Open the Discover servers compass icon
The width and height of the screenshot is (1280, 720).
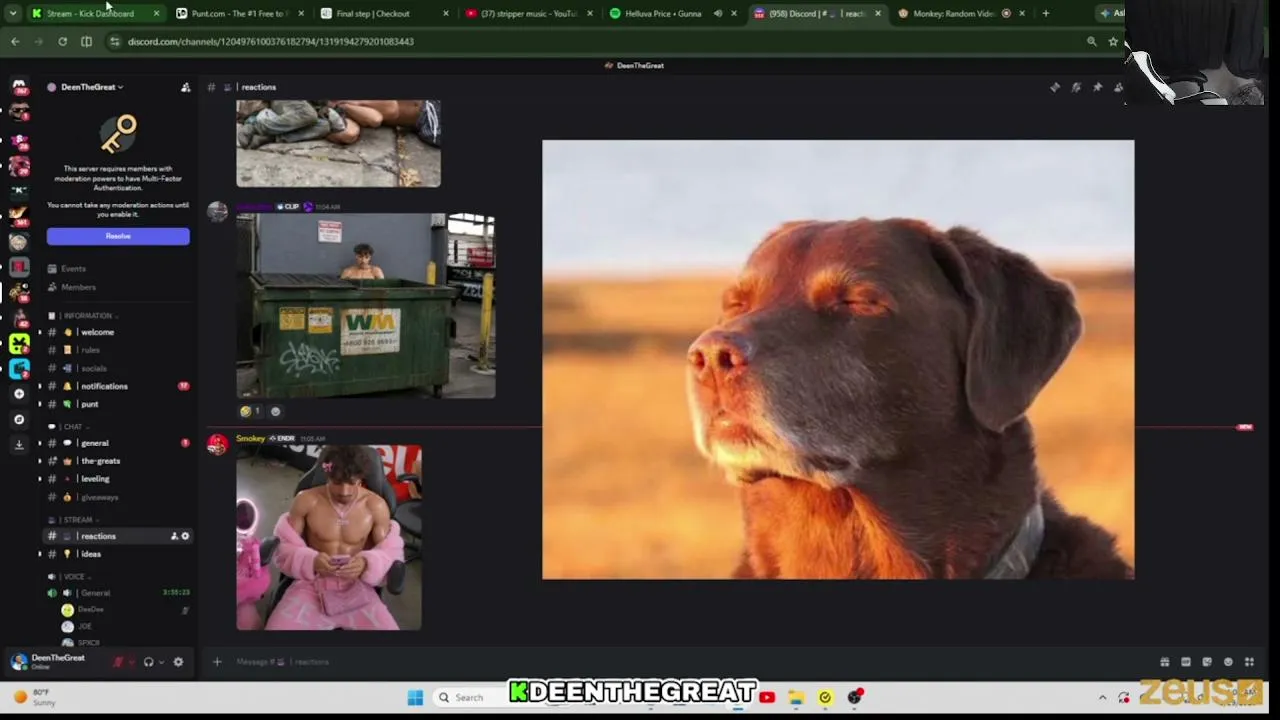click(19, 420)
